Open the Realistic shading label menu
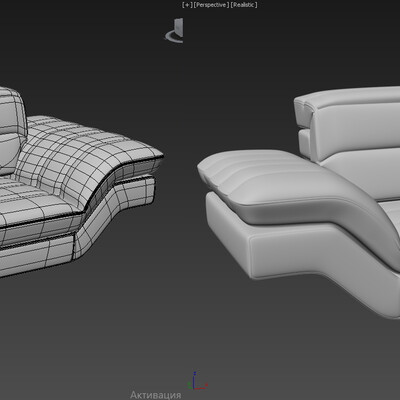Image resolution: width=400 pixels, height=400 pixels. [x=244, y=5]
